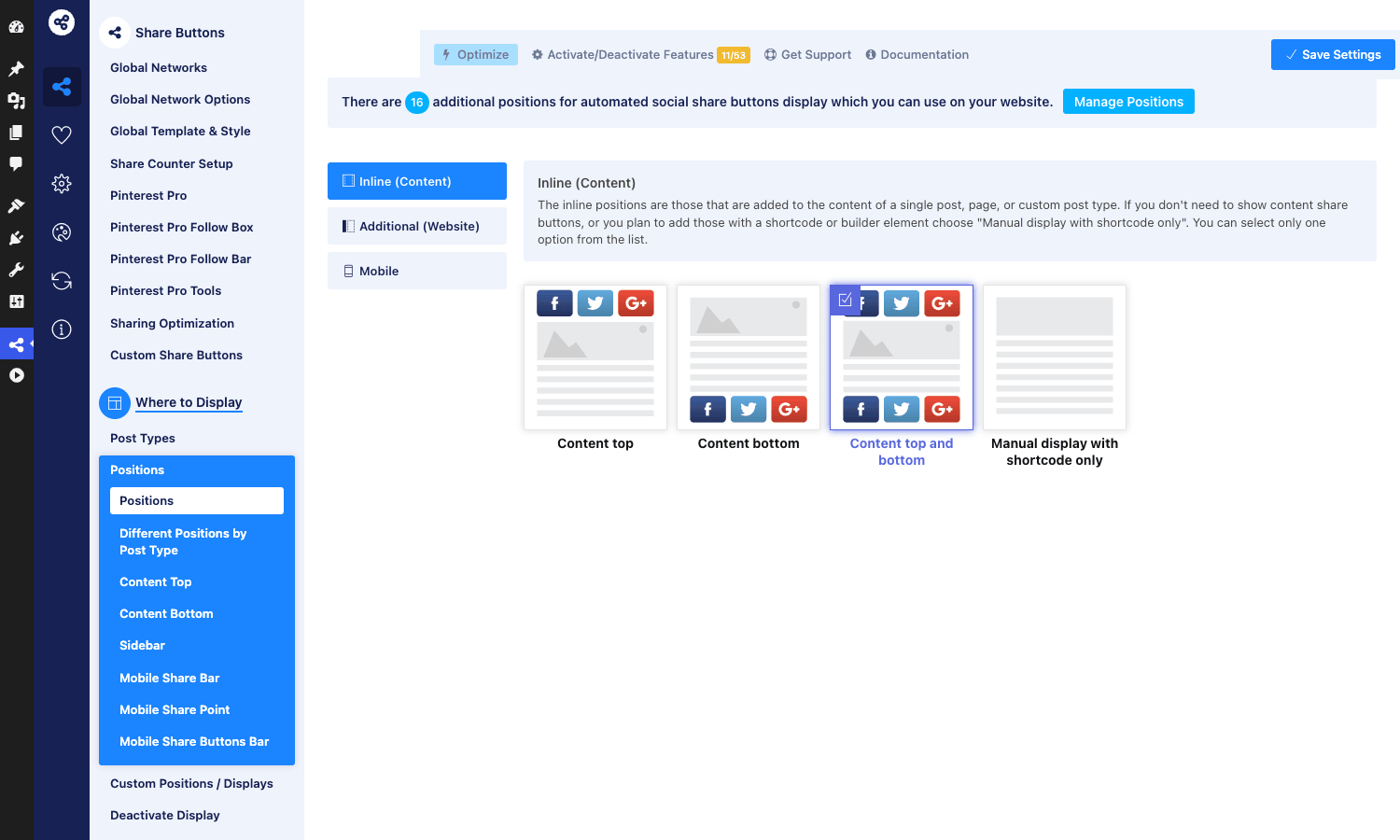The width and height of the screenshot is (1400, 840).
Task: Open Appearance paintbrush icon
Action: 16,205
